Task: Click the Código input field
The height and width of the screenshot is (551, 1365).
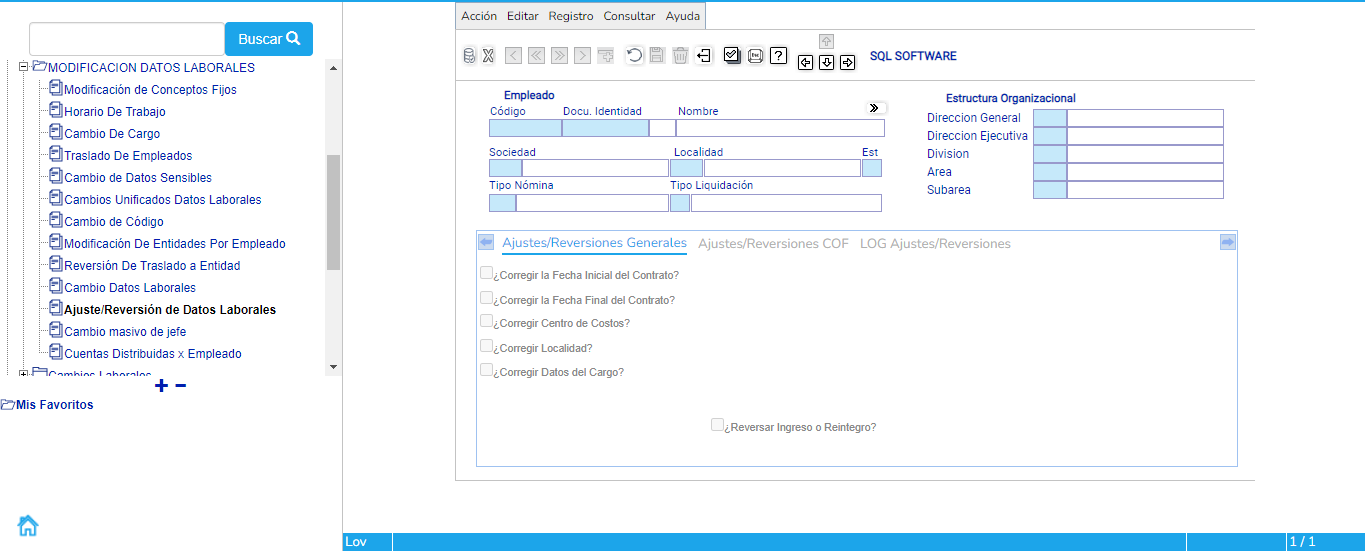Action: (525, 127)
